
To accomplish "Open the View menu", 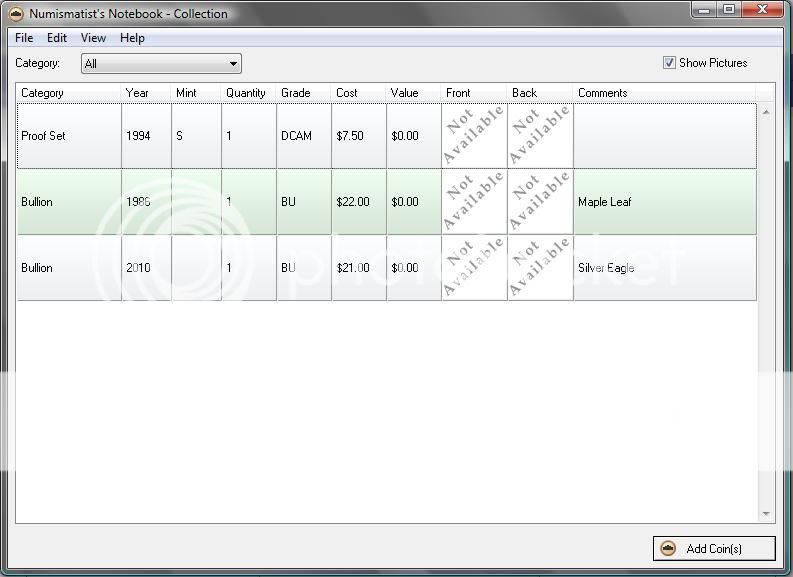I will tap(93, 38).
